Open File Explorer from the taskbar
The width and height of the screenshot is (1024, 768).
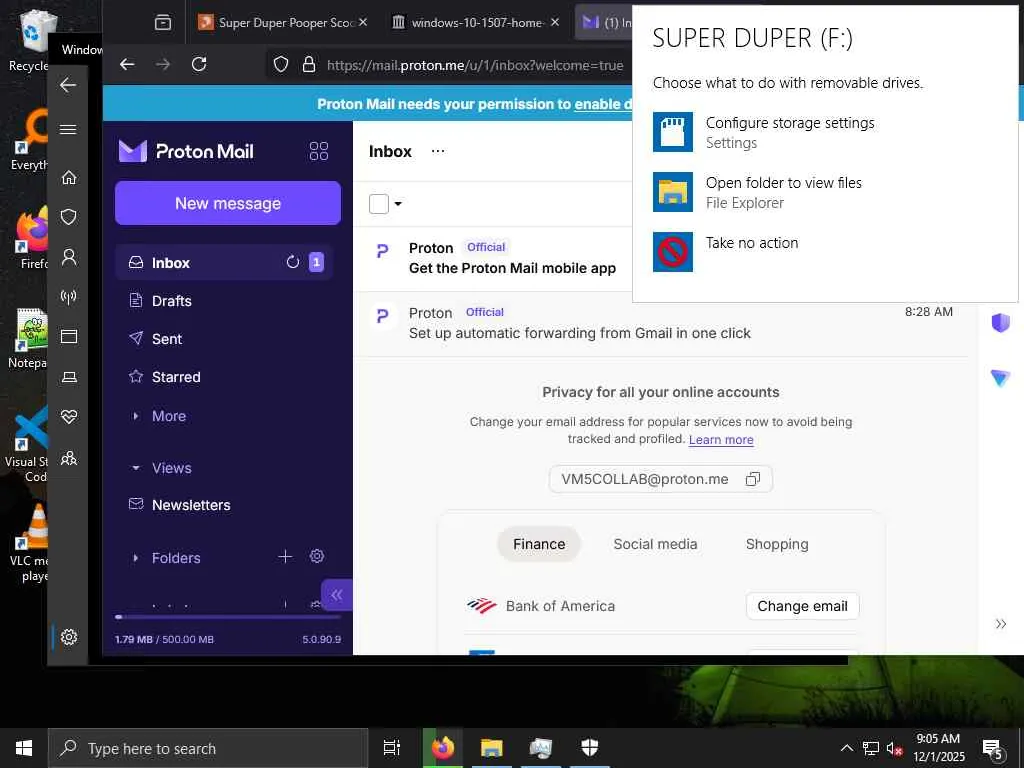click(x=492, y=748)
